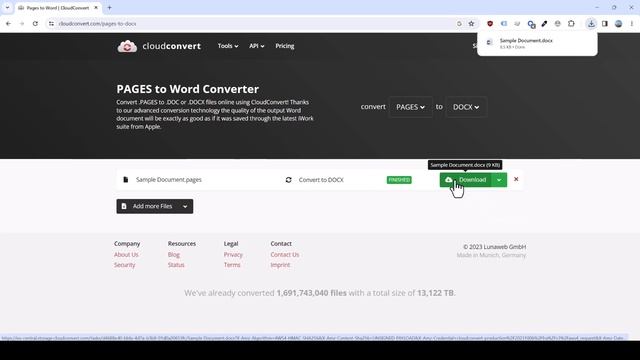Expand the Download button options arrow

[499, 180]
